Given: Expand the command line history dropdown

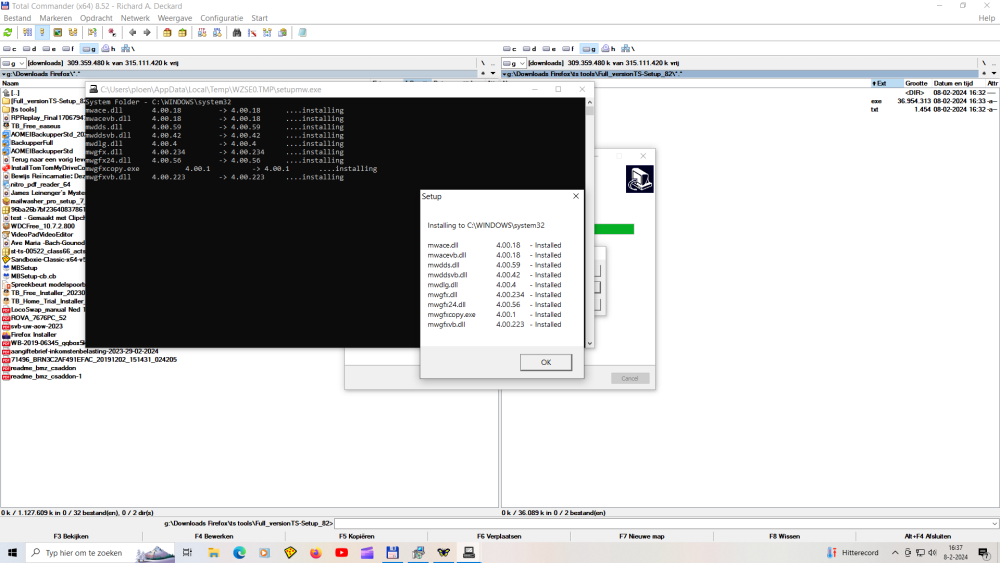Looking at the screenshot, I should [993, 523].
